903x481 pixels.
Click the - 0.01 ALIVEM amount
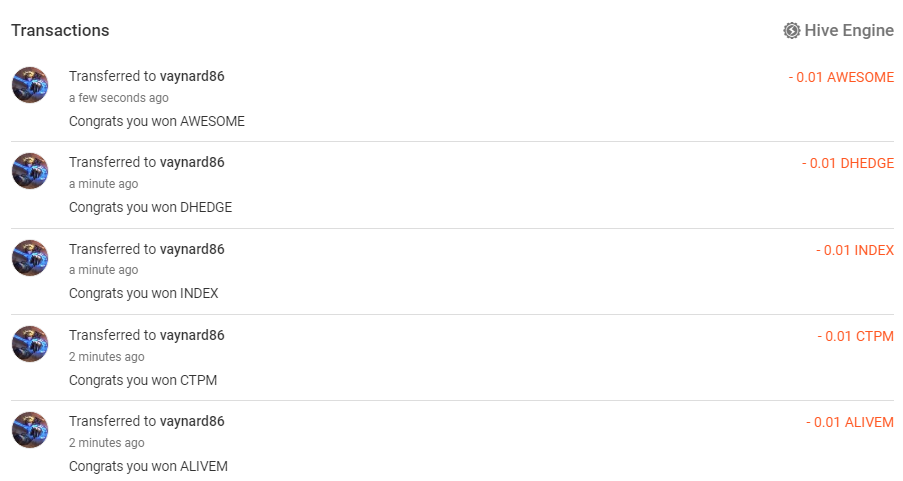pyautogui.click(x=849, y=422)
